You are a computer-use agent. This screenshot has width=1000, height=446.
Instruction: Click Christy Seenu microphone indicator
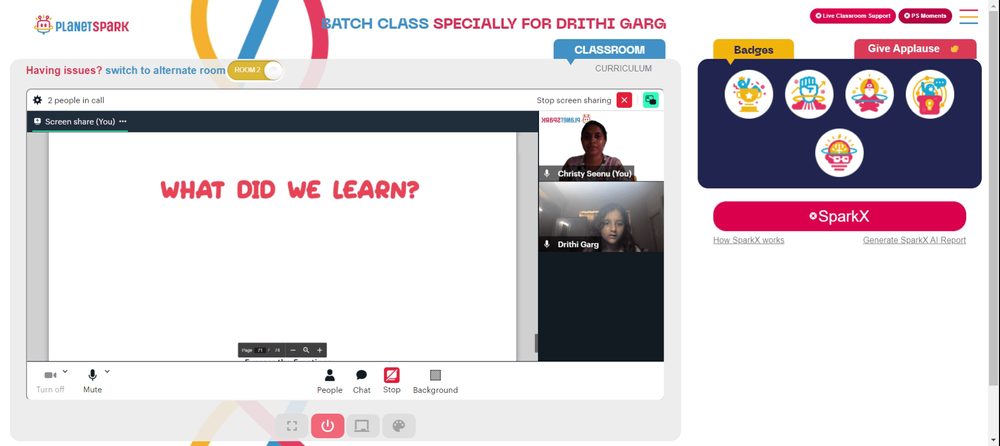pos(547,174)
